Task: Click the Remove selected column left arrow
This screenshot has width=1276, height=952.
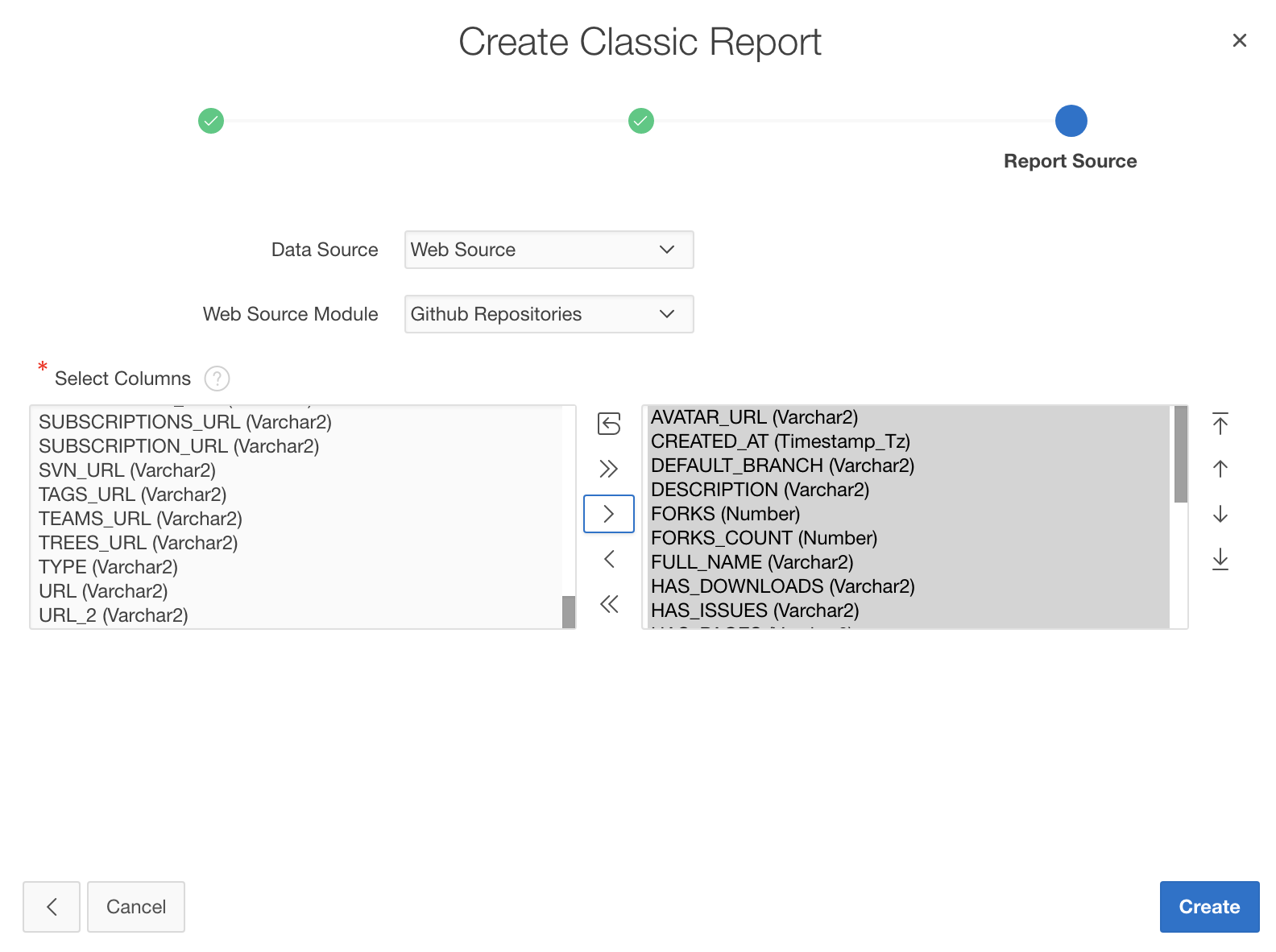Action: [x=609, y=559]
